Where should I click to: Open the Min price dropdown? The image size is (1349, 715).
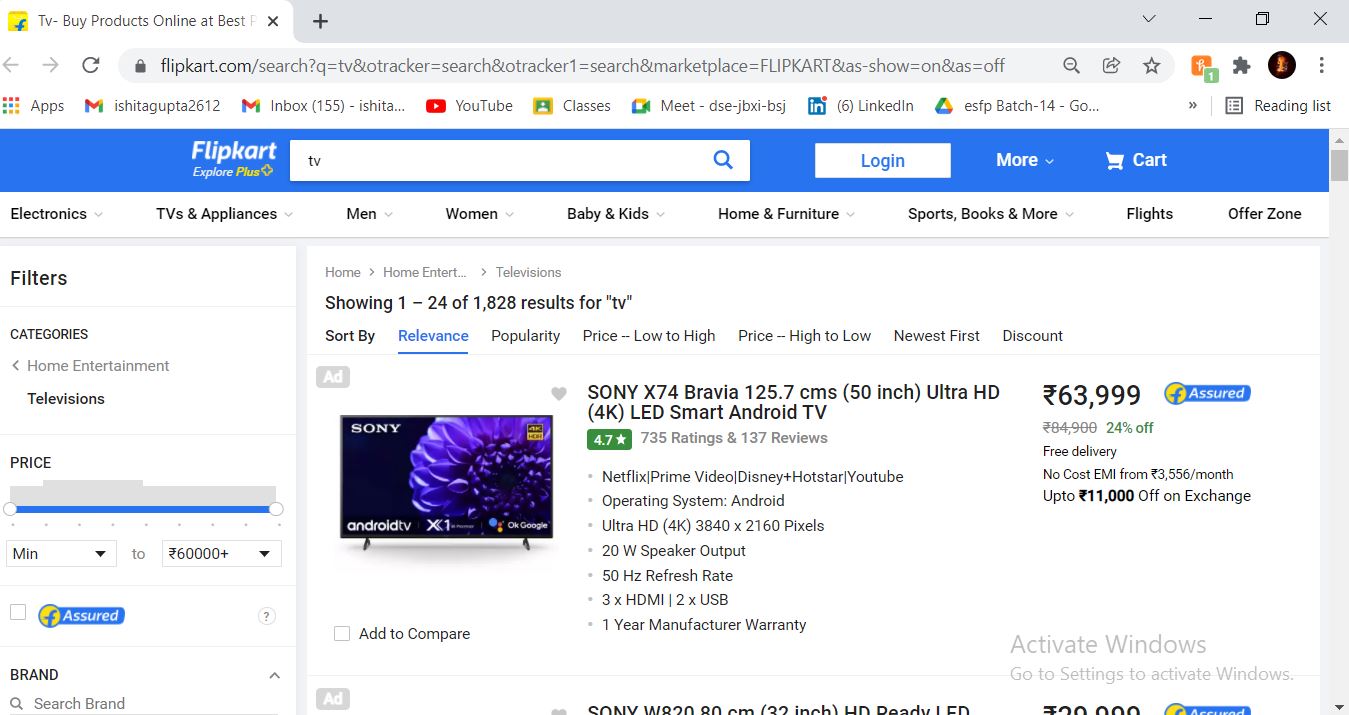(x=61, y=554)
